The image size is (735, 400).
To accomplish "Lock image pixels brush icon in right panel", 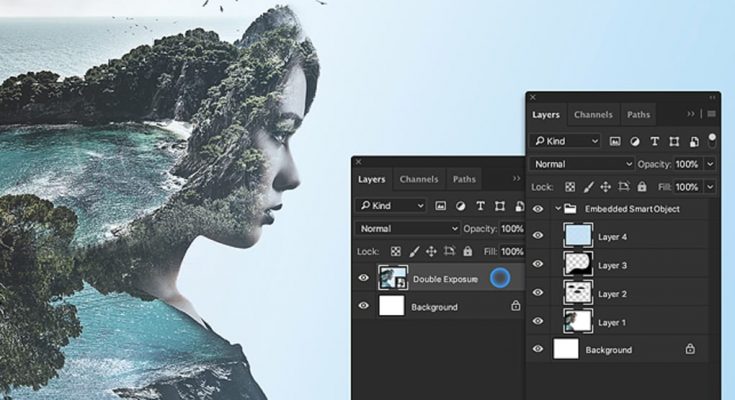I will tap(588, 187).
